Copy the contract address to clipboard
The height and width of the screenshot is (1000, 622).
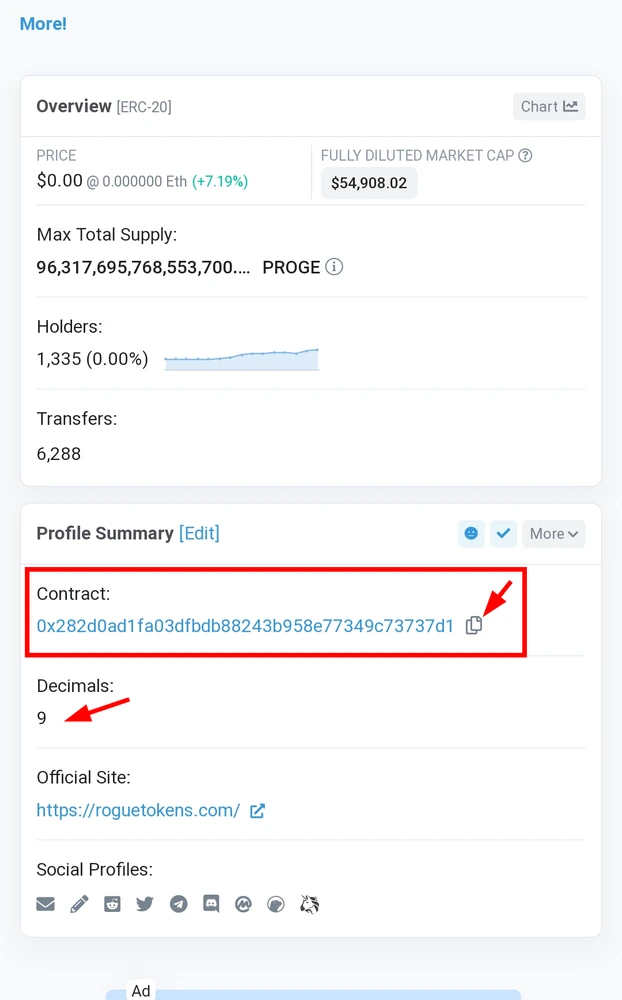(474, 625)
